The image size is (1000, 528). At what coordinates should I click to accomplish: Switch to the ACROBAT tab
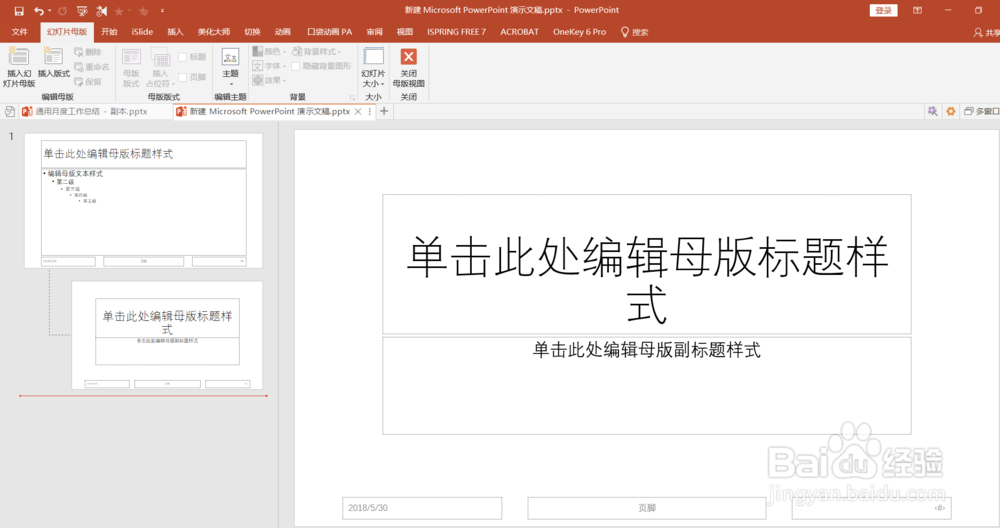coord(519,32)
